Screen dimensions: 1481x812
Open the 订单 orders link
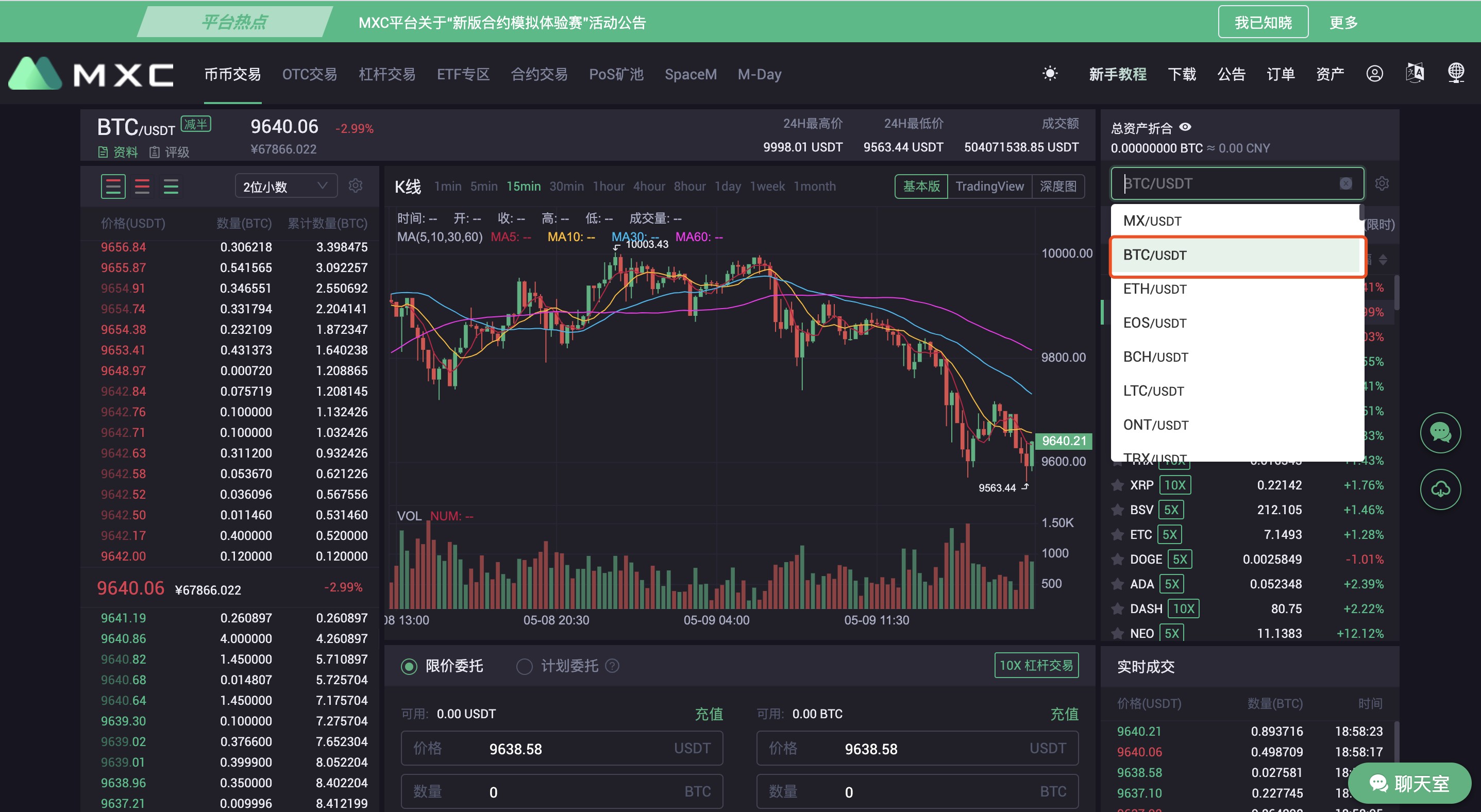1281,74
